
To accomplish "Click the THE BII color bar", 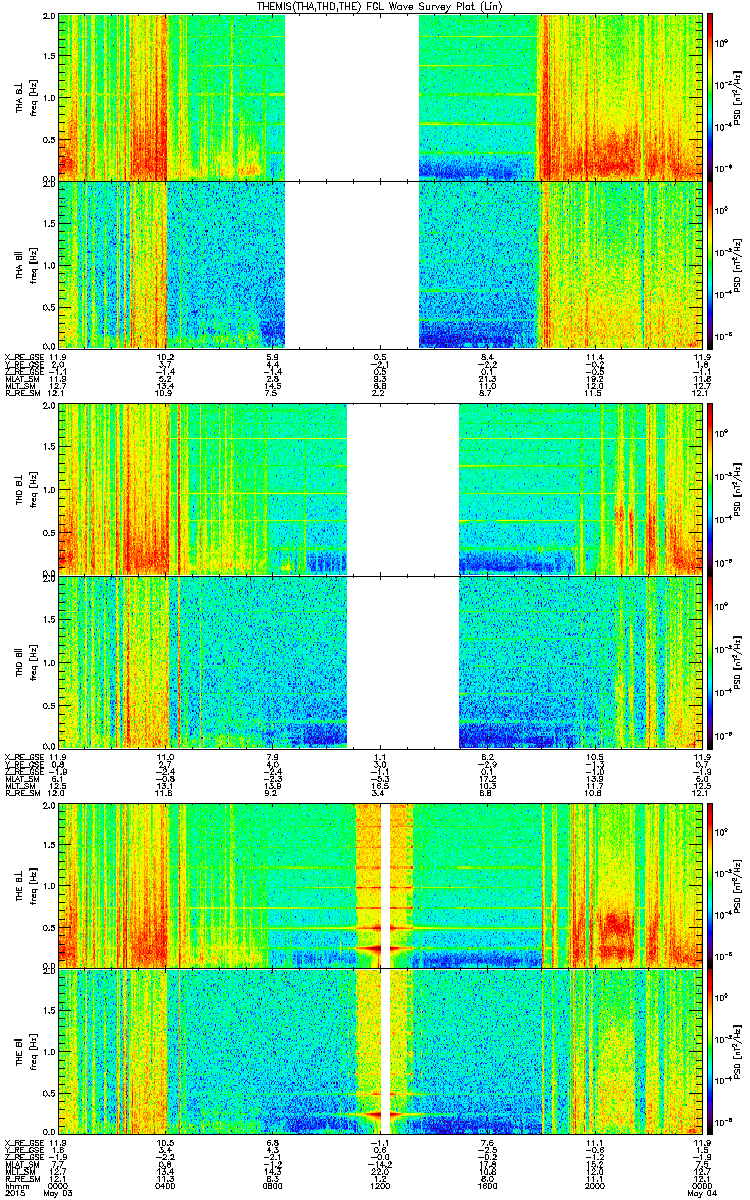I will click(x=710, y=1051).
